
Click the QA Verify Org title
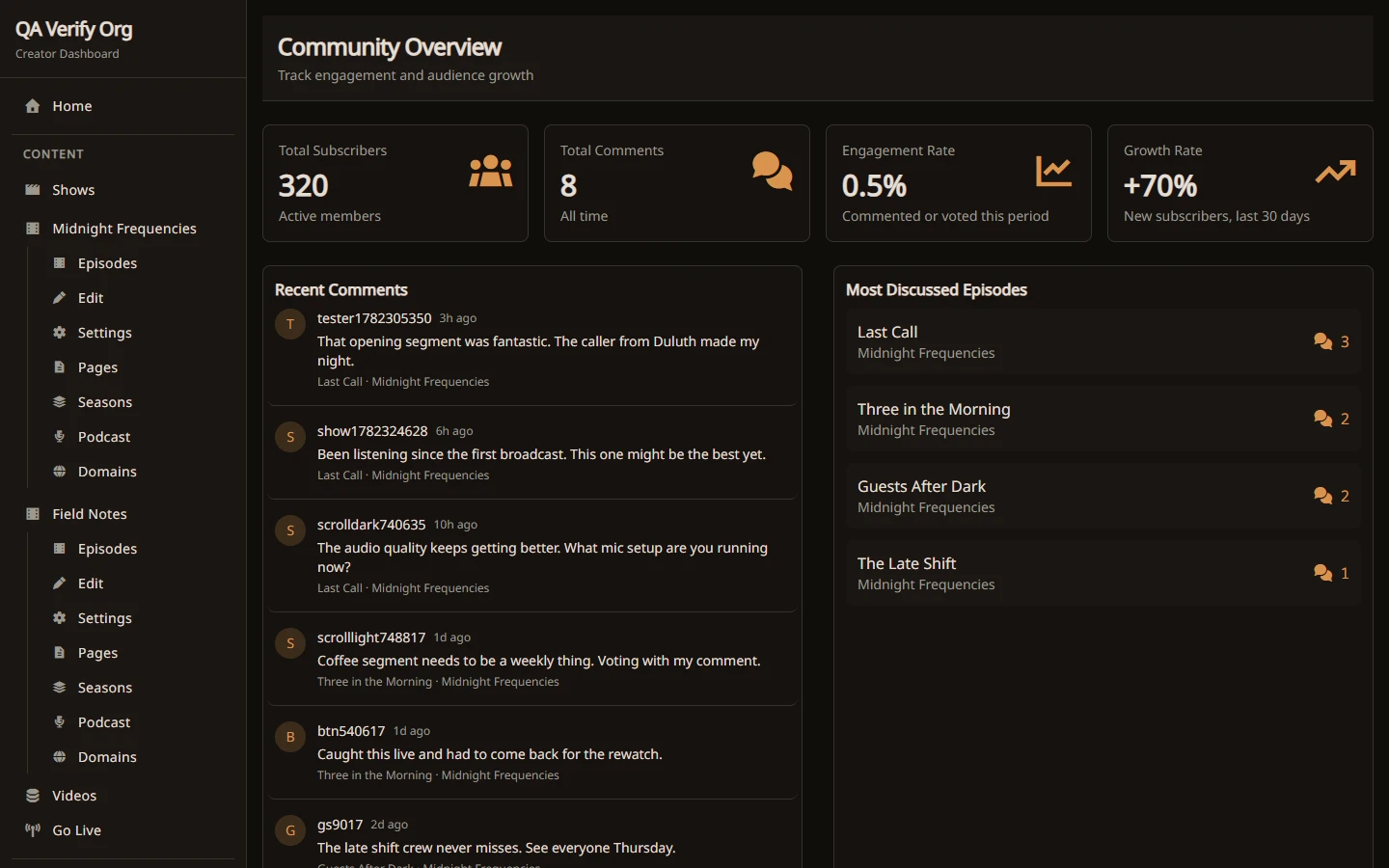[x=74, y=30]
